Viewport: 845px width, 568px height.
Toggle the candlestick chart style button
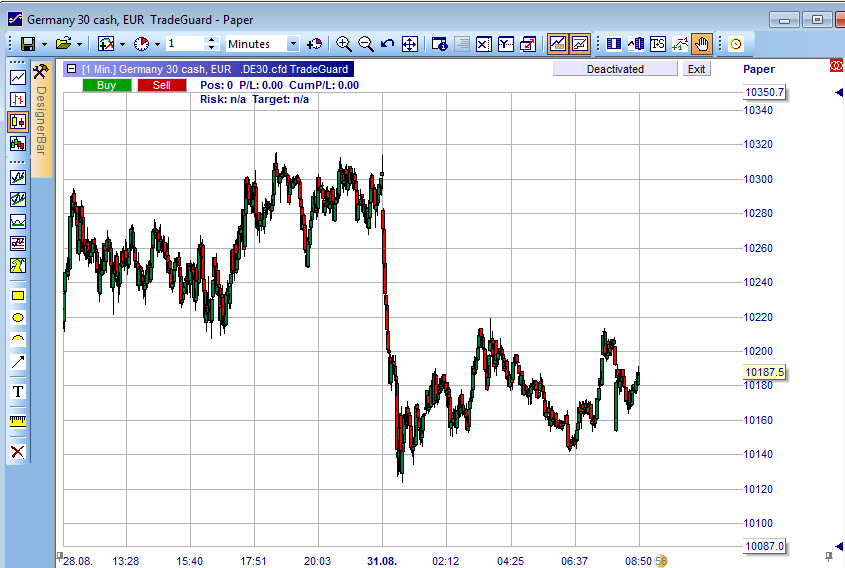pyautogui.click(x=18, y=121)
